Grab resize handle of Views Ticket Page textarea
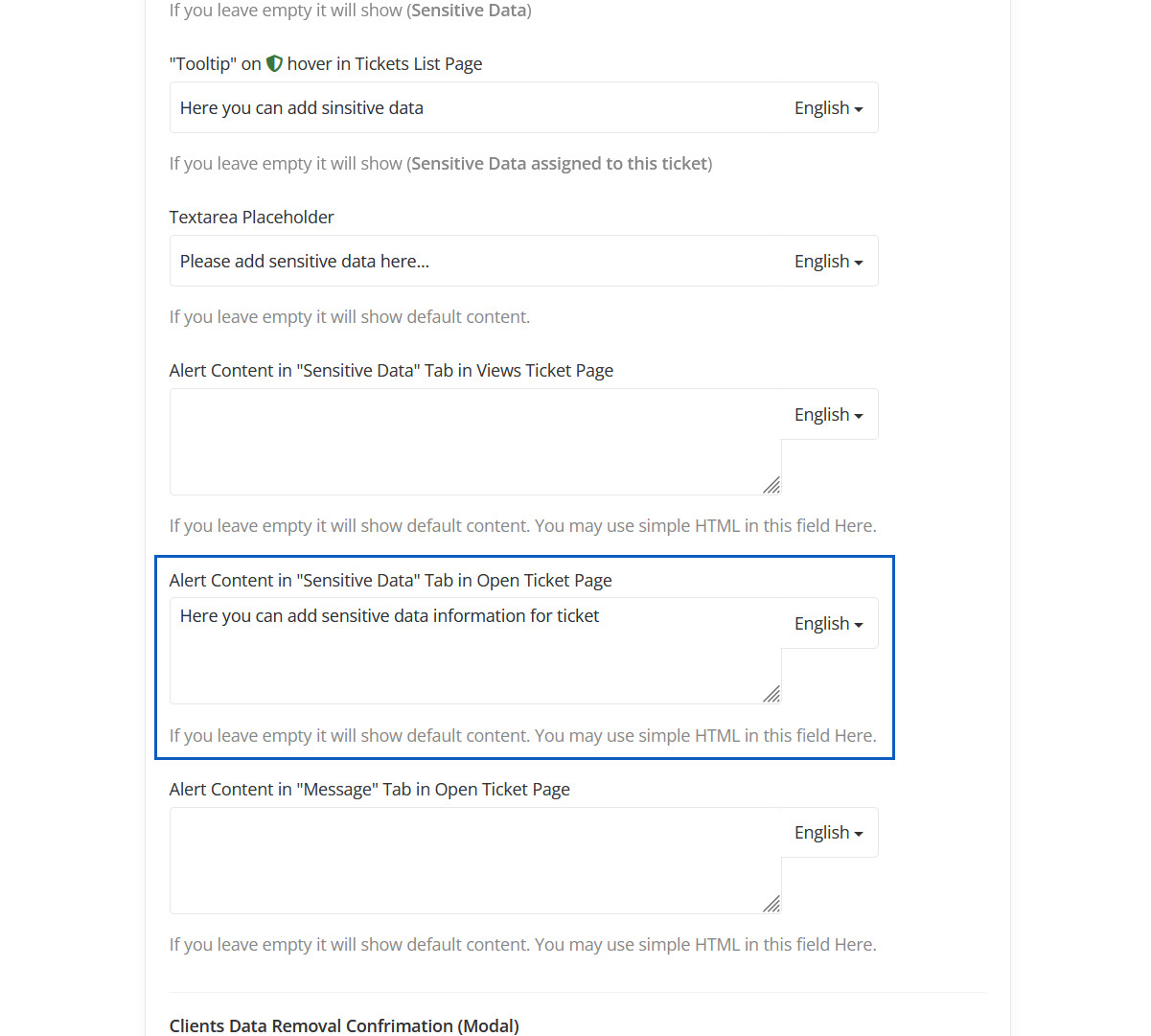The width and height of the screenshot is (1151, 1036). 772,486
